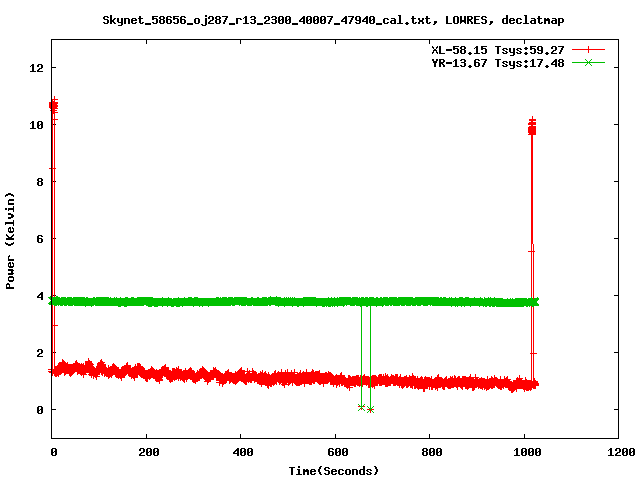This screenshot has height=480, width=640.
Task: Click the green legend line sample
Action: pyautogui.click(x=588, y=62)
